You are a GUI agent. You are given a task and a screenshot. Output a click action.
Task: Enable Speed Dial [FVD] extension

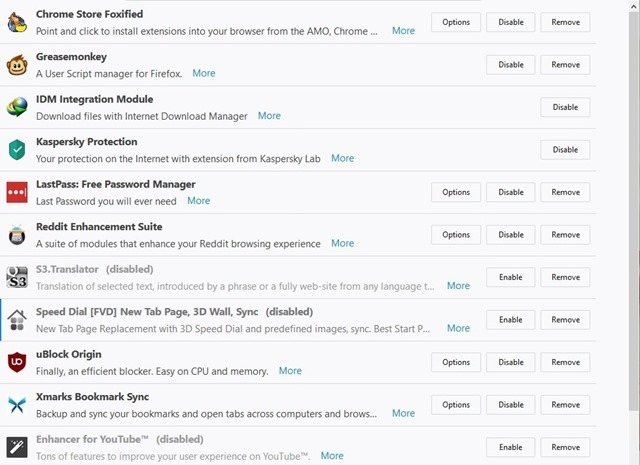pos(510,320)
